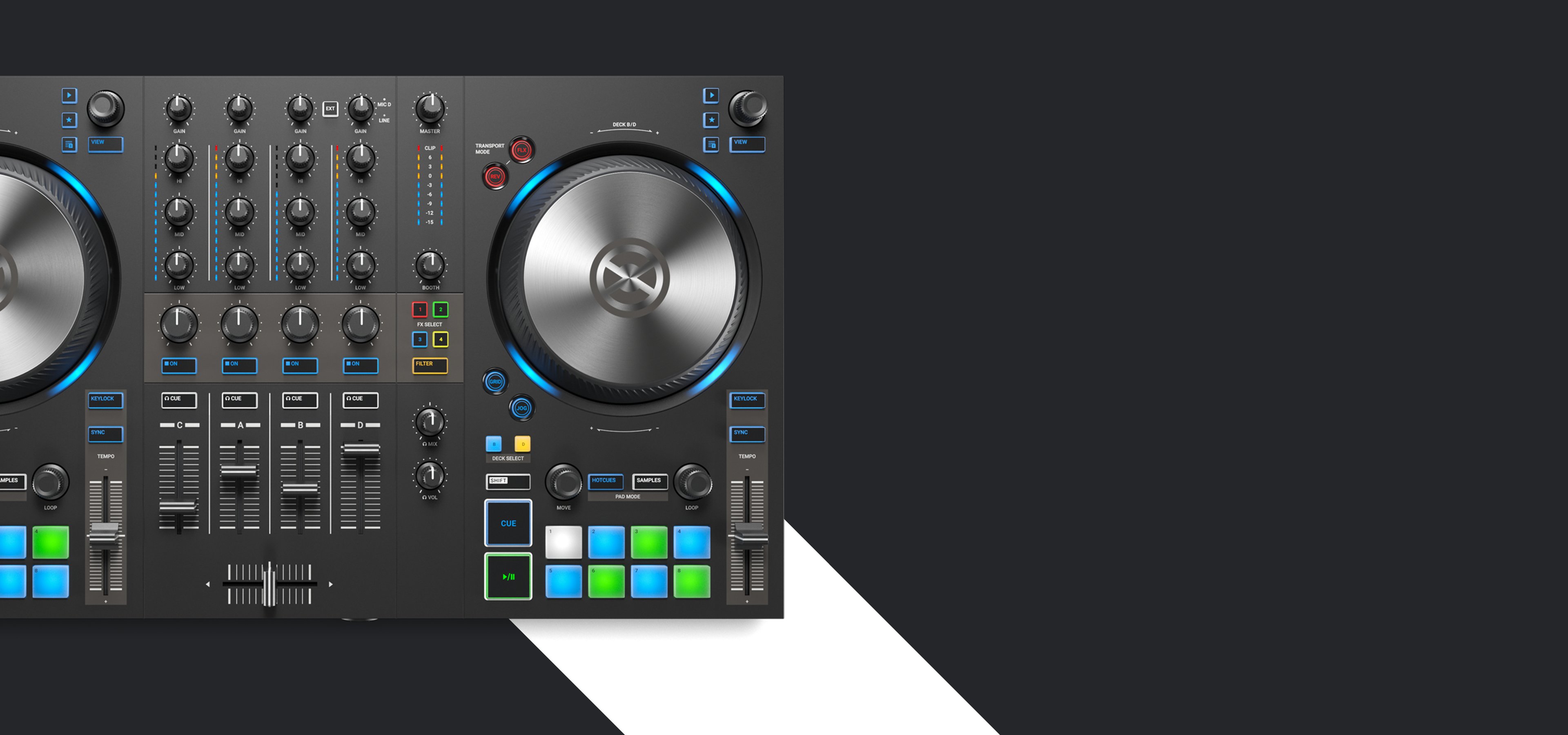The height and width of the screenshot is (735, 1568).
Task: Click the red REV reverse button
Action: 495,176
